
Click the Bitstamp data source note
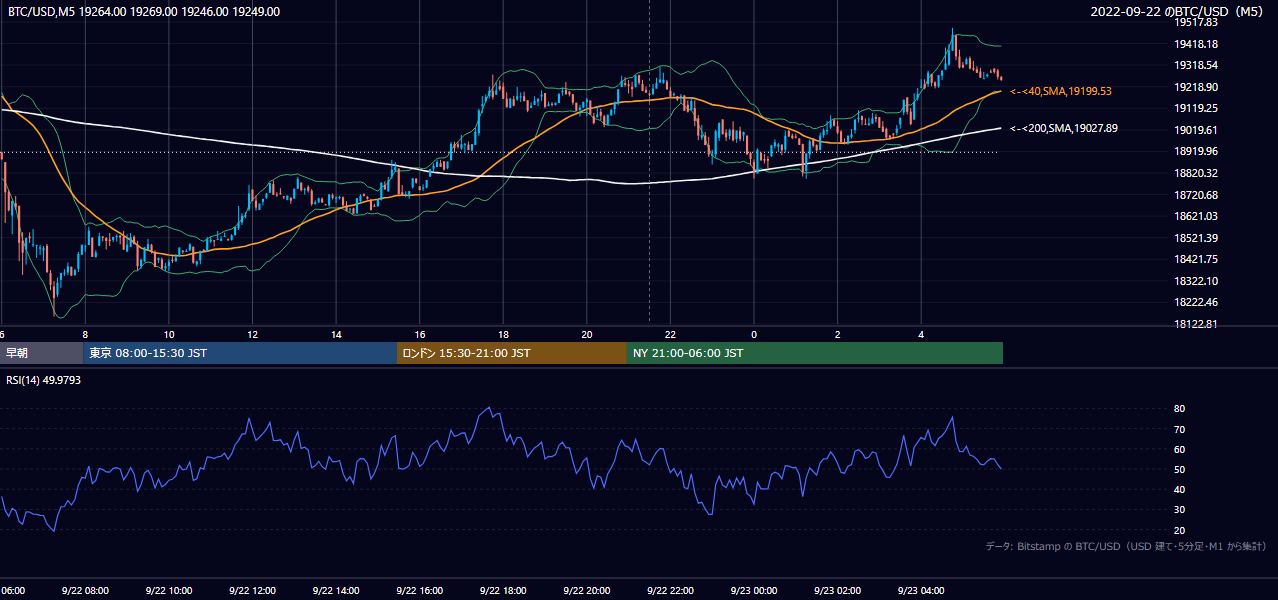tap(1126, 547)
